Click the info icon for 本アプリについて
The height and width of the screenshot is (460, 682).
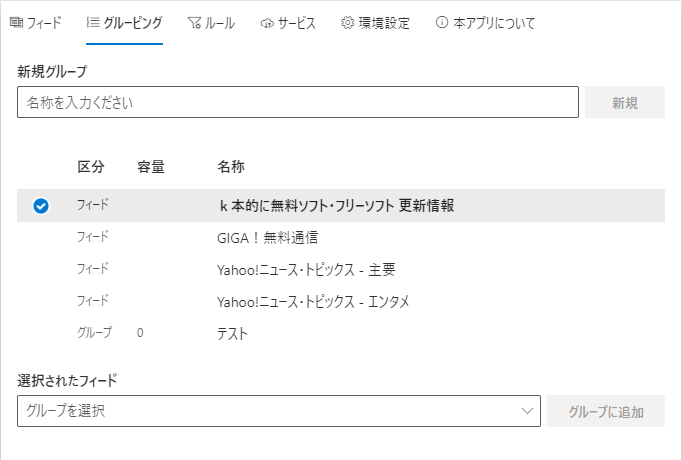click(441, 22)
